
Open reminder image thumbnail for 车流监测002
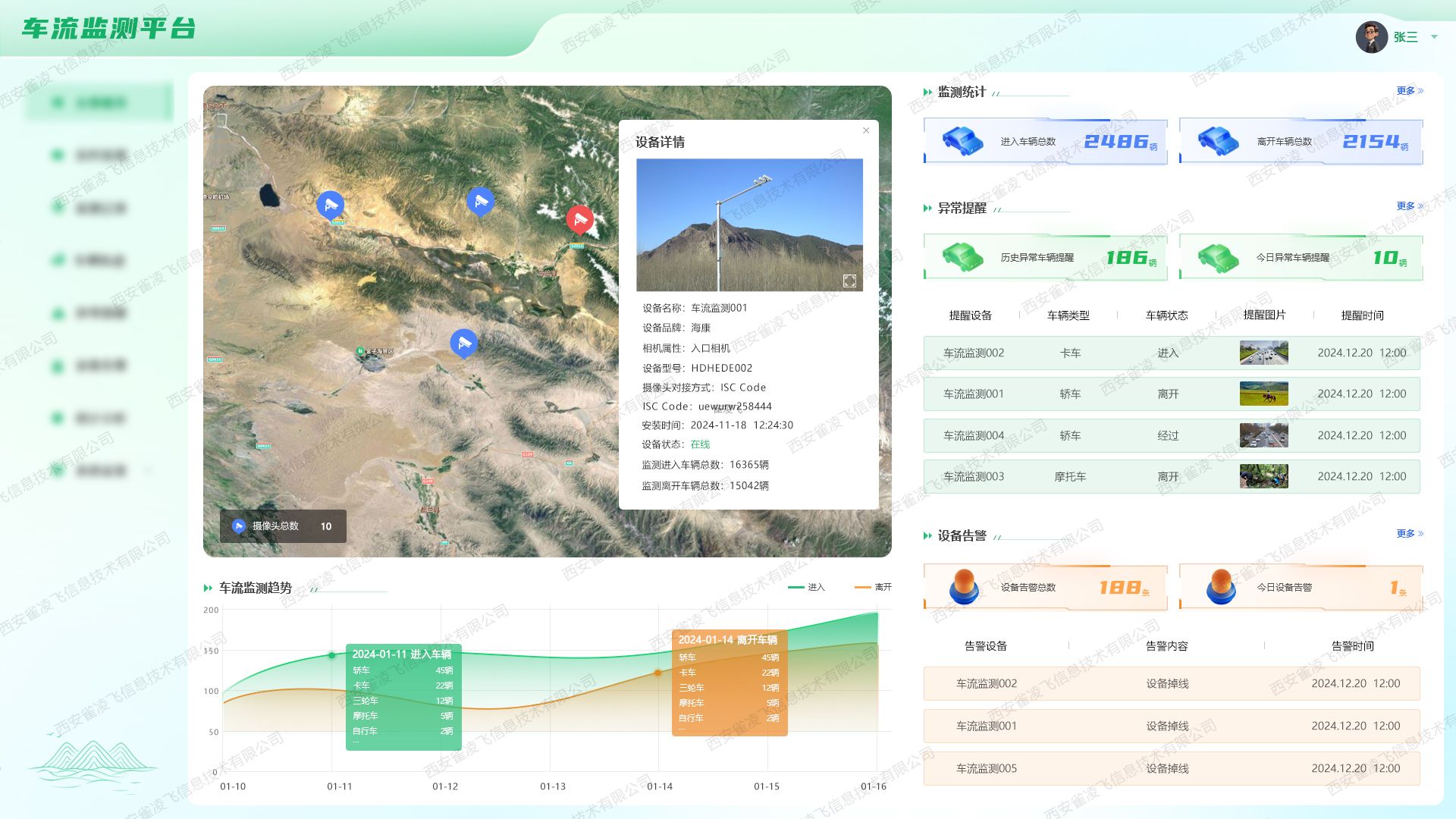(1263, 353)
